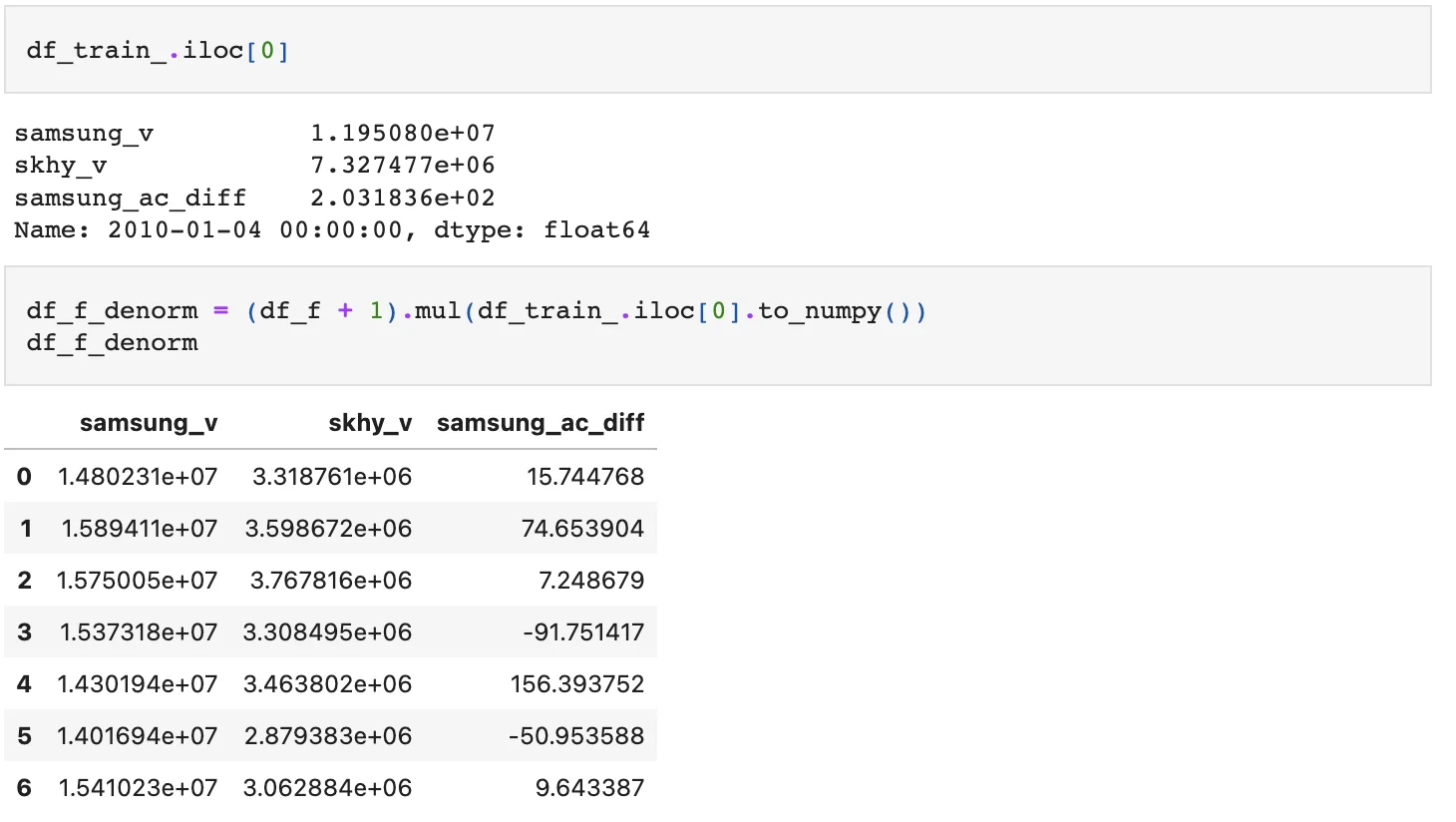Click the cell value 1.589411e+07

[140, 529]
